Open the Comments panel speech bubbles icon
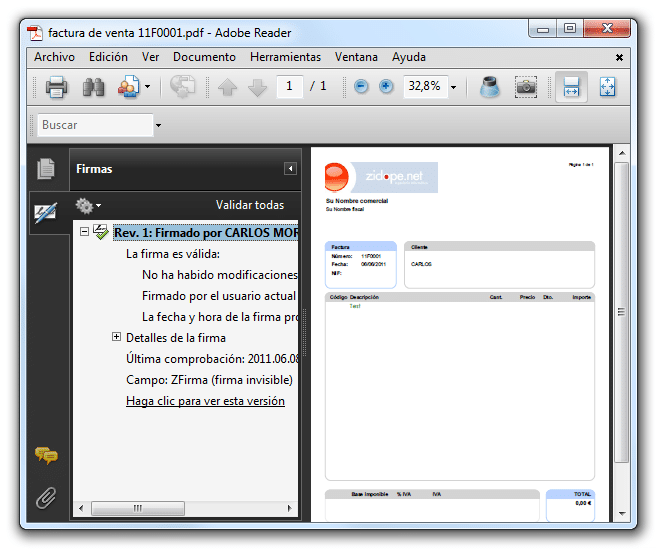 click(46, 456)
